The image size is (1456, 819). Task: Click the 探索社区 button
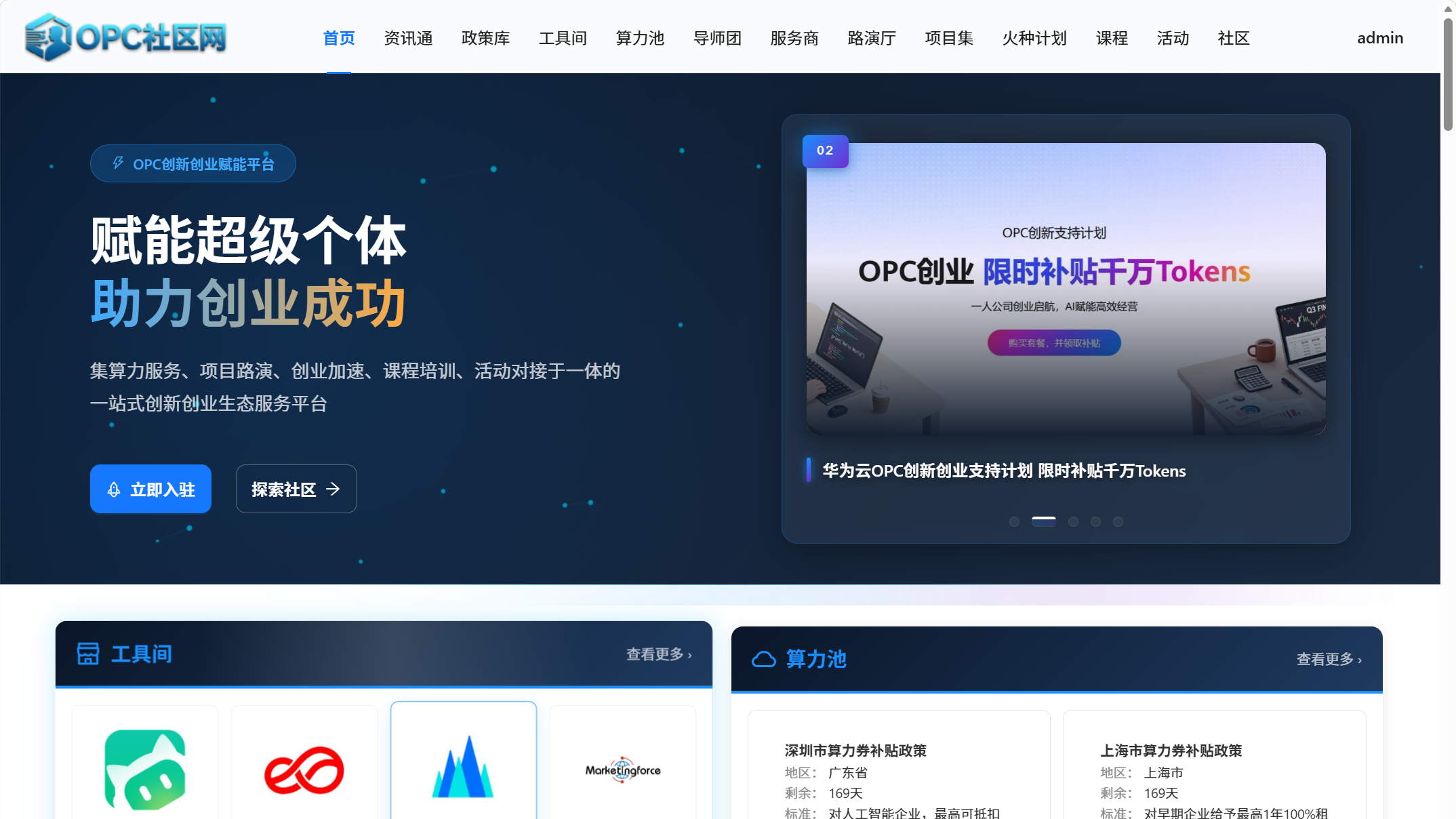(296, 489)
